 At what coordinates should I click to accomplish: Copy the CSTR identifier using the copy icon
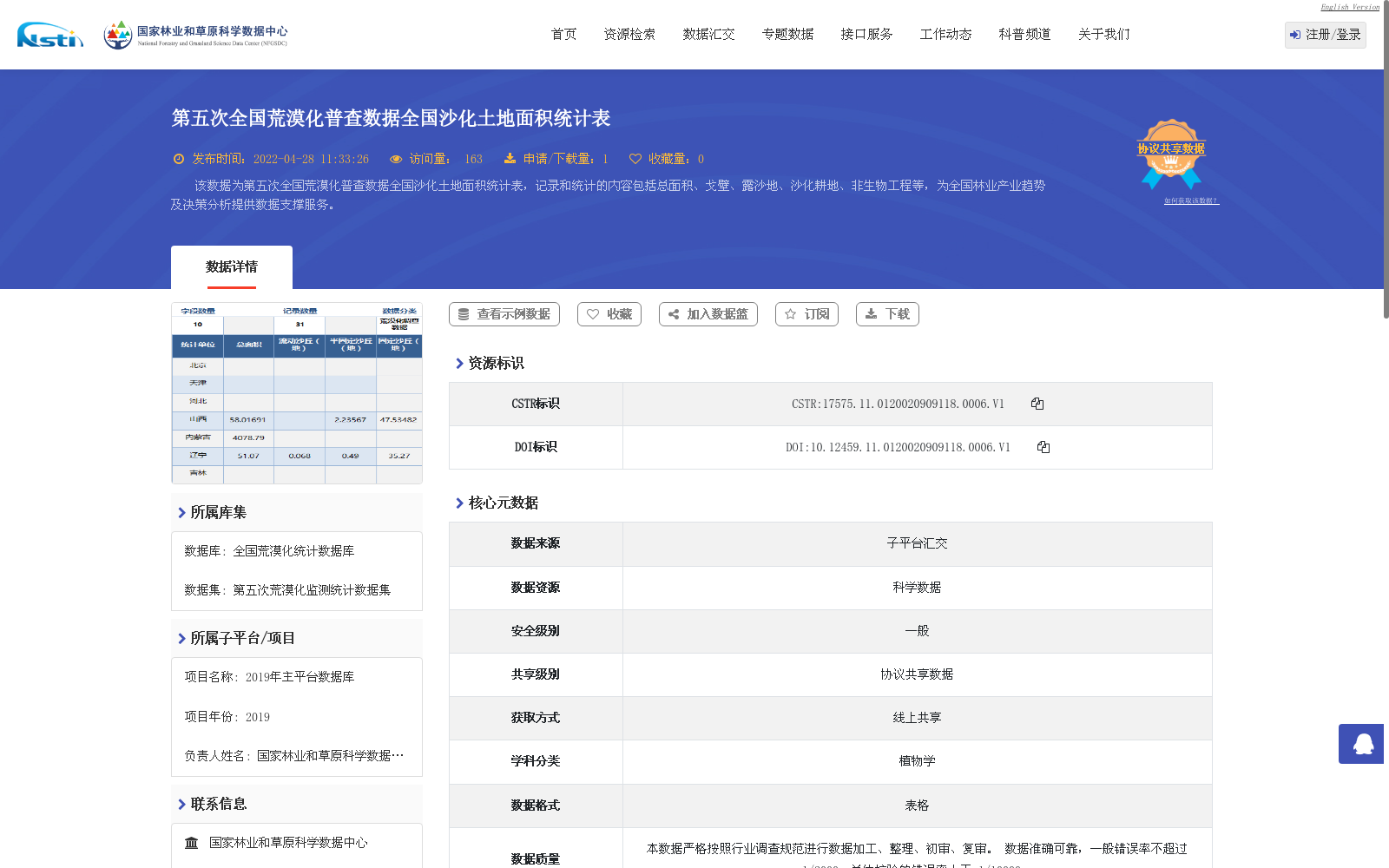point(1037,403)
